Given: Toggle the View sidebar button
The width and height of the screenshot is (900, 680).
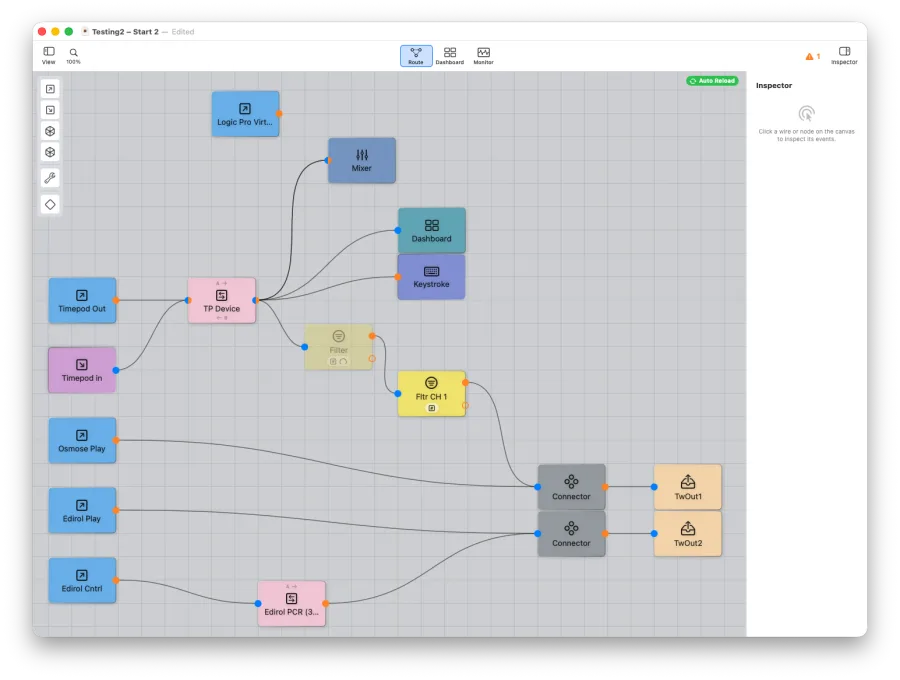Looking at the screenshot, I should (49, 56).
